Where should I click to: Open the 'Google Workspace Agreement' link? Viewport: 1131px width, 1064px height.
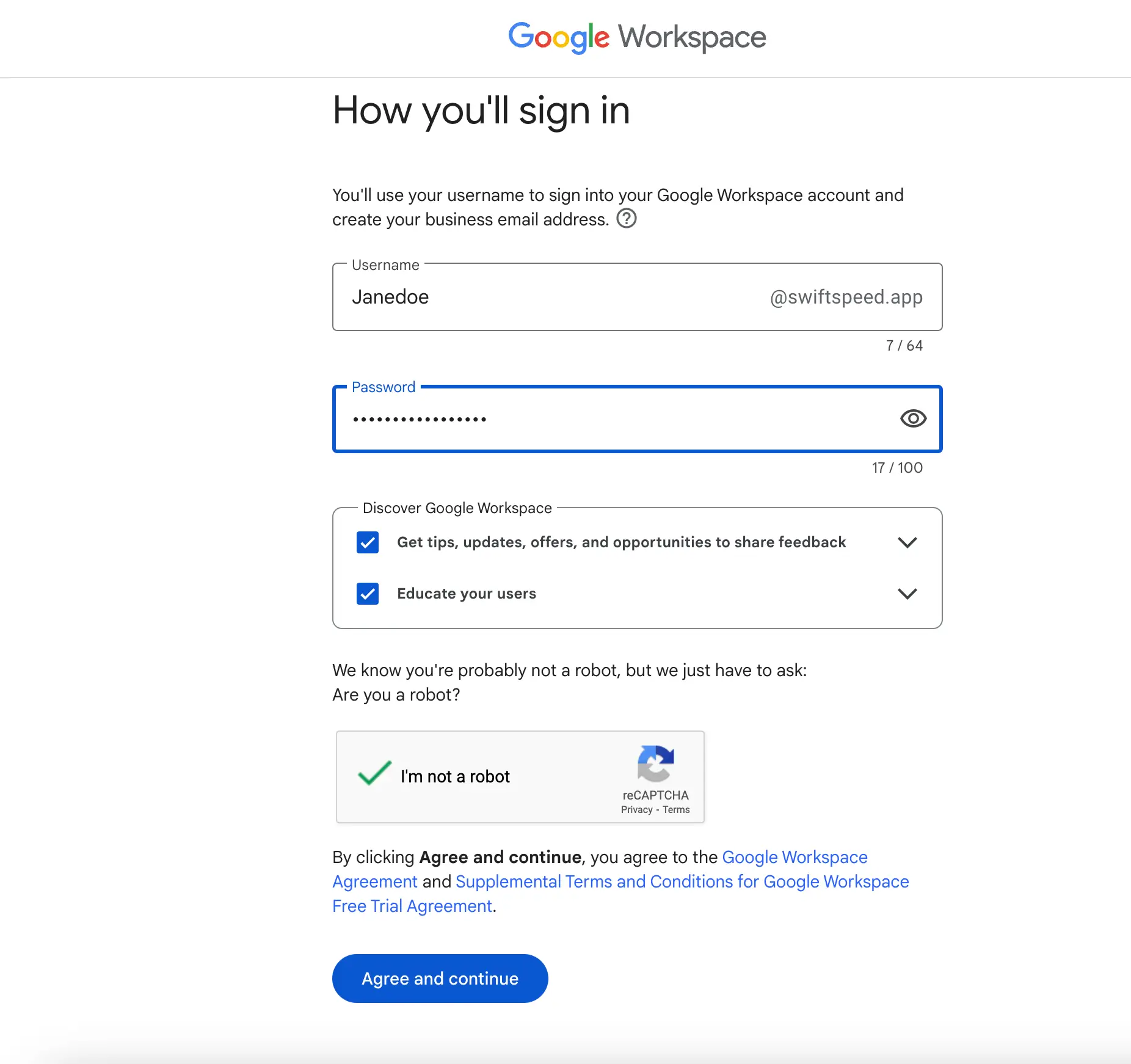tap(795, 857)
